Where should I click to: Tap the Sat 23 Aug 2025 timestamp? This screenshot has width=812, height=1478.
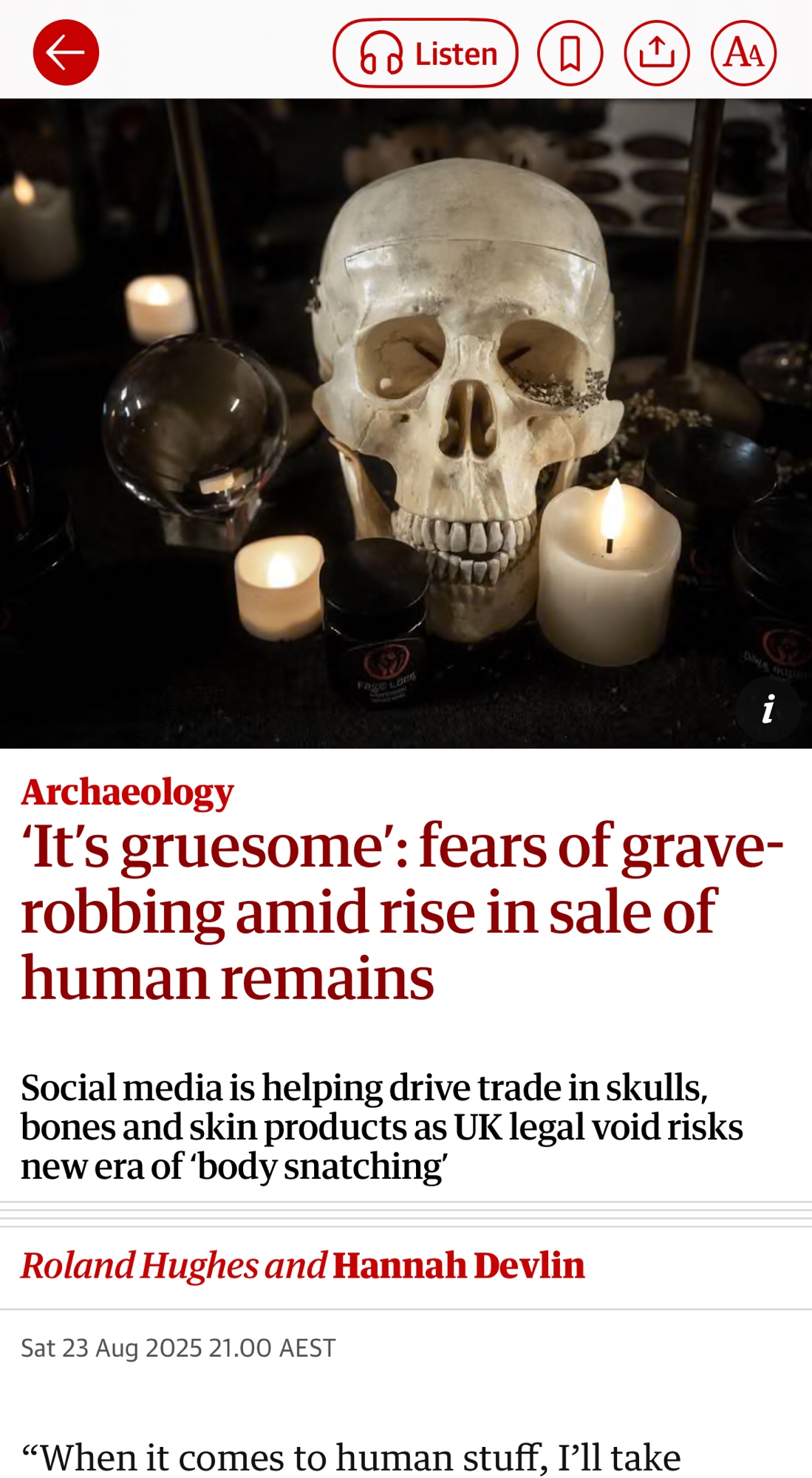coord(178,1348)
